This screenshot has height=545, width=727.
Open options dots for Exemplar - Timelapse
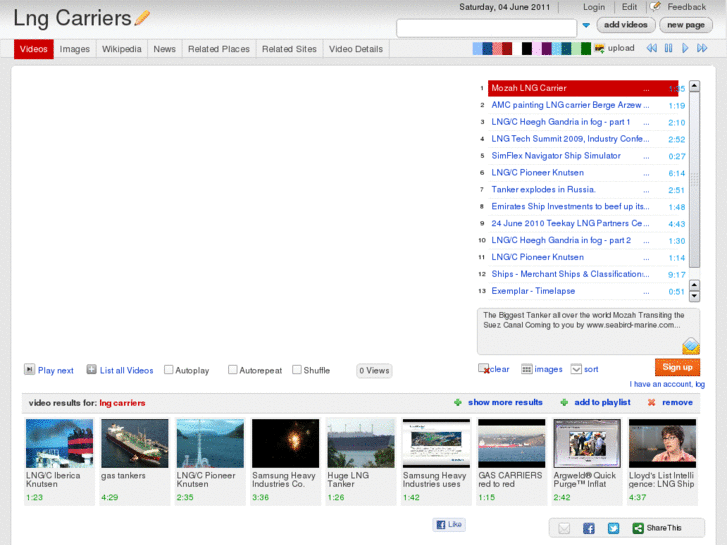(646, 293)
